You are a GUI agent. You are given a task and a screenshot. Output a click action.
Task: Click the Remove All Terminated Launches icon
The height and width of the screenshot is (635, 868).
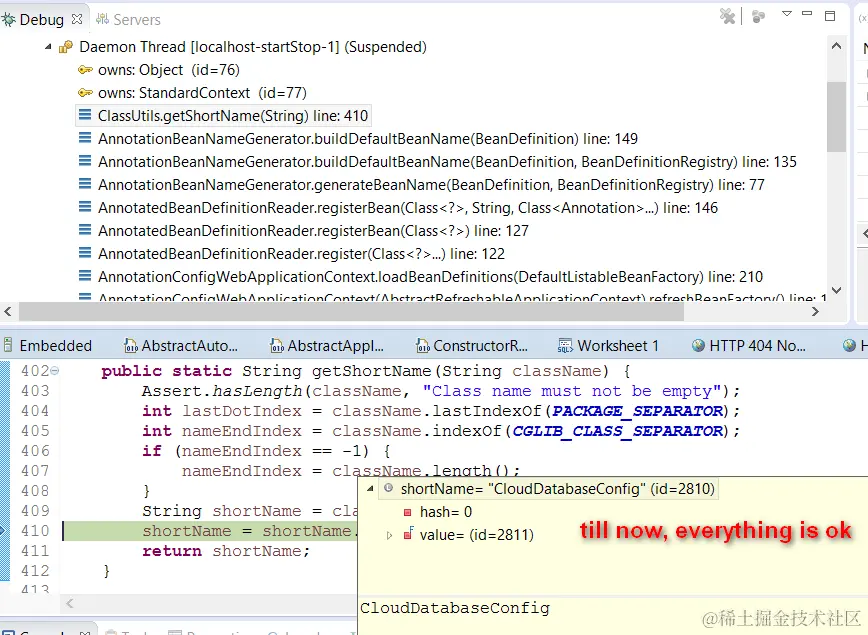[x=727, y=16]
